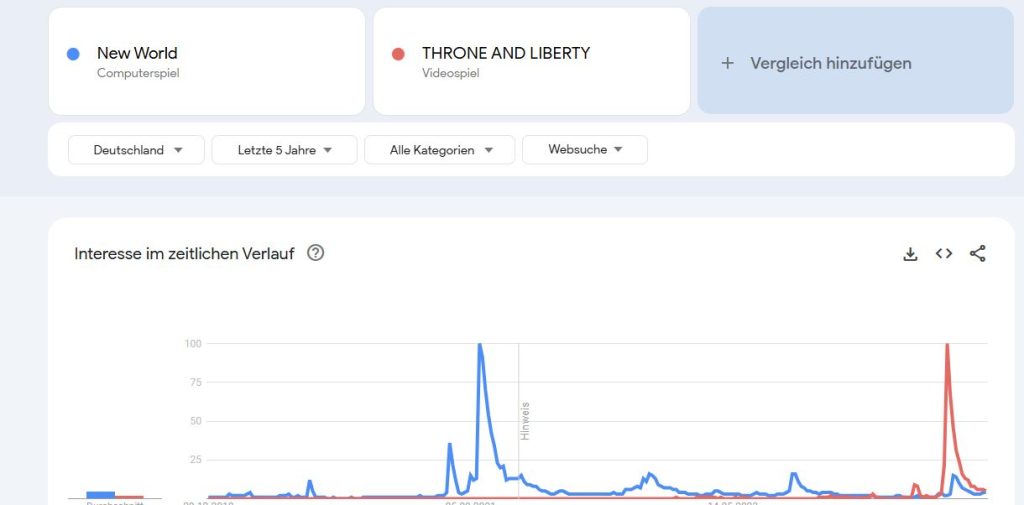Open the Alle Kategorien dropdown
This screenshot has width=1024, height=505.
click(440, 150)
